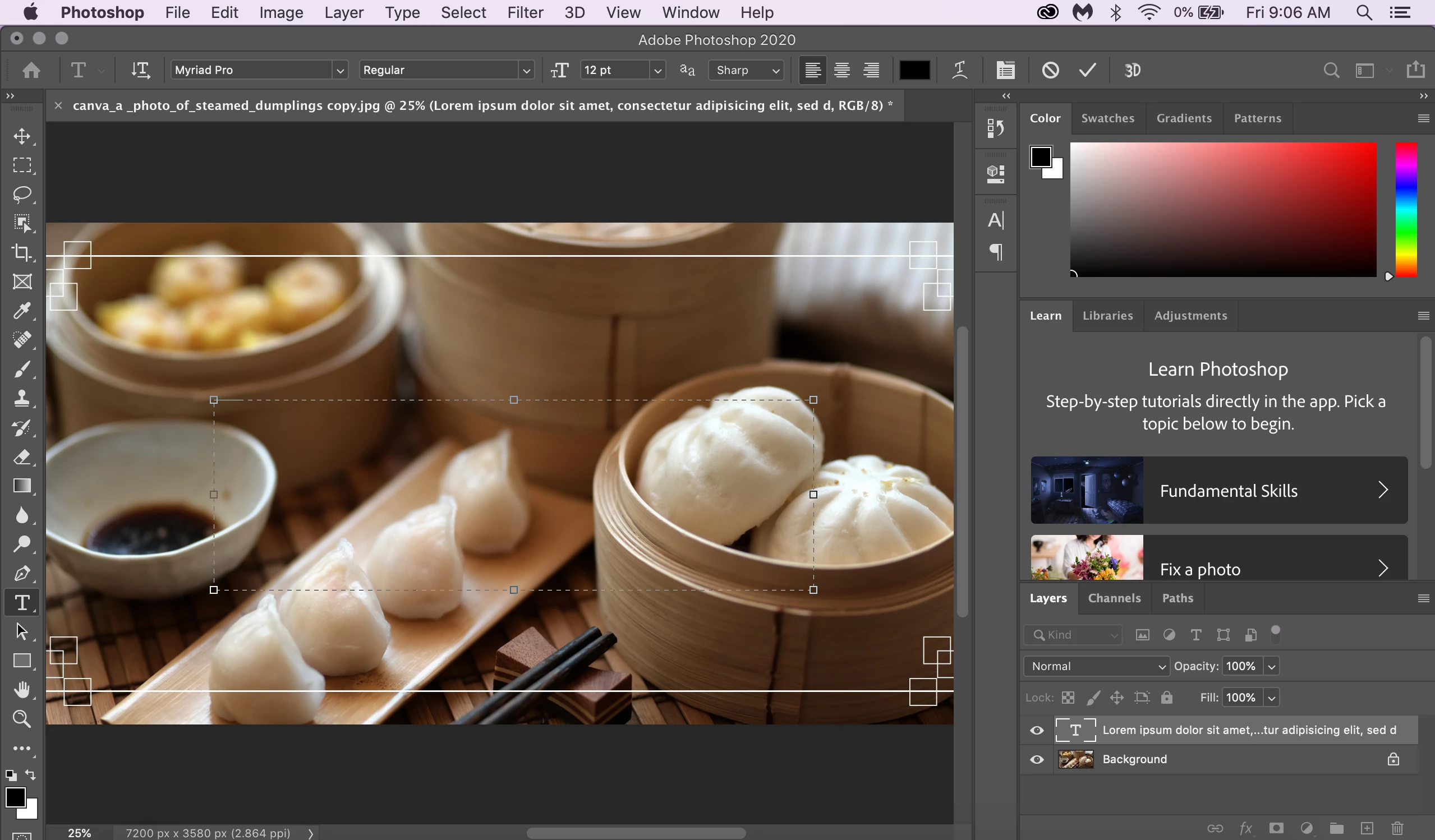Hide the Lorem ipsum text layer
The image size is (1435, 840).
pos(1037,730)
